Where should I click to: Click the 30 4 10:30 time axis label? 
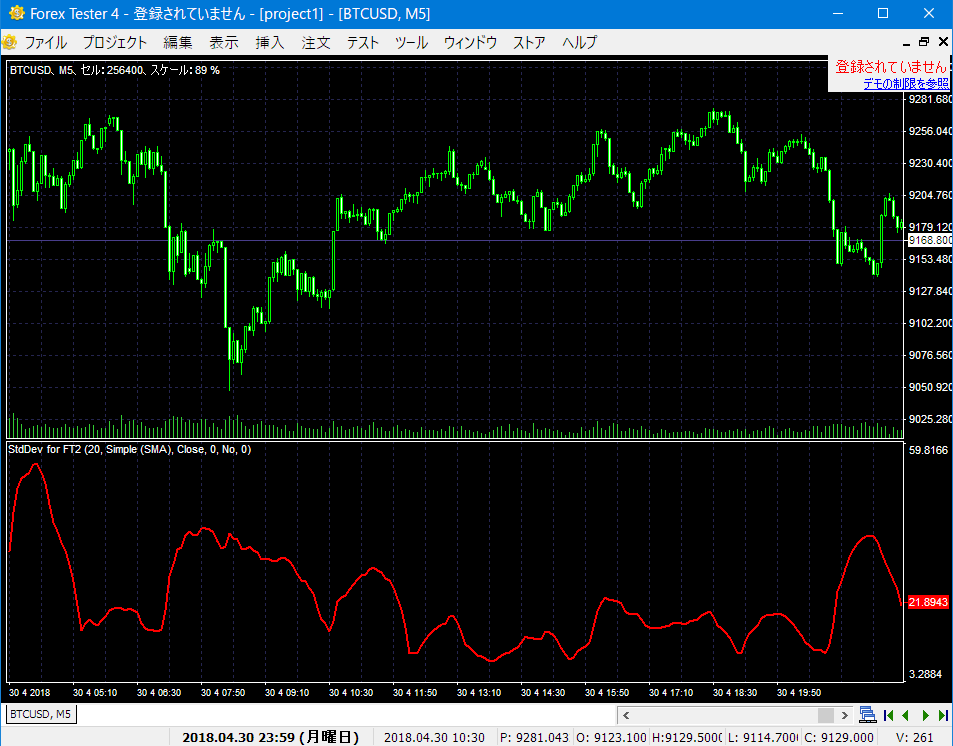click(351, 692)
